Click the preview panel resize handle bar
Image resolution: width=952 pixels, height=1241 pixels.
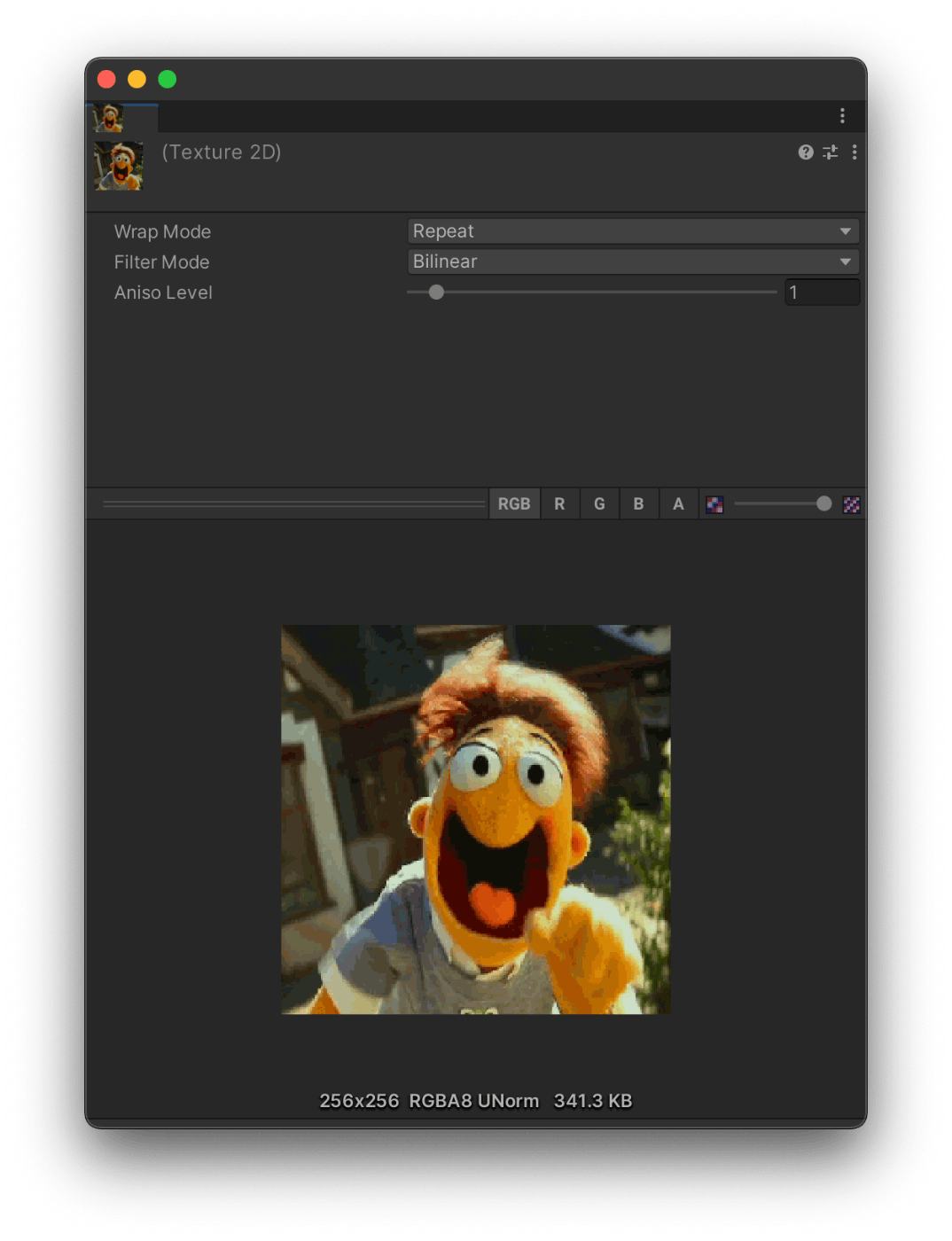click(294, 504)
